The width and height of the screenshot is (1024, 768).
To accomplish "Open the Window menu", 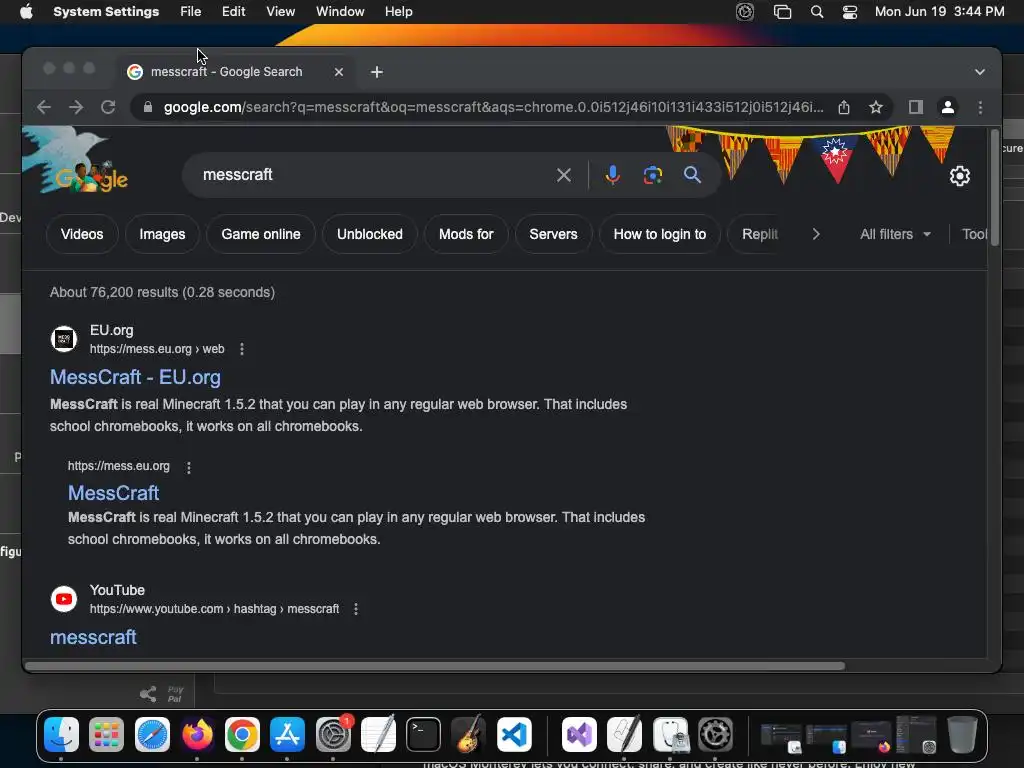I will point(340,12).
